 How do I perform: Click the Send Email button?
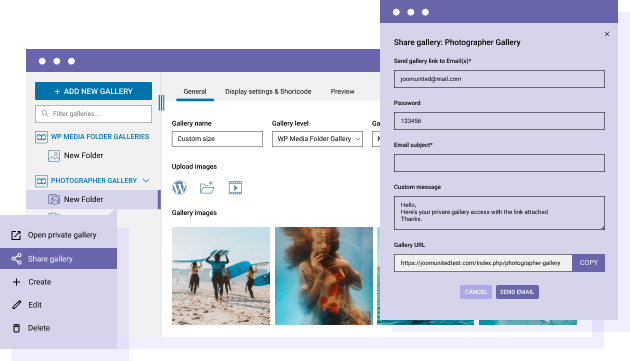click(x=517, y=292)
